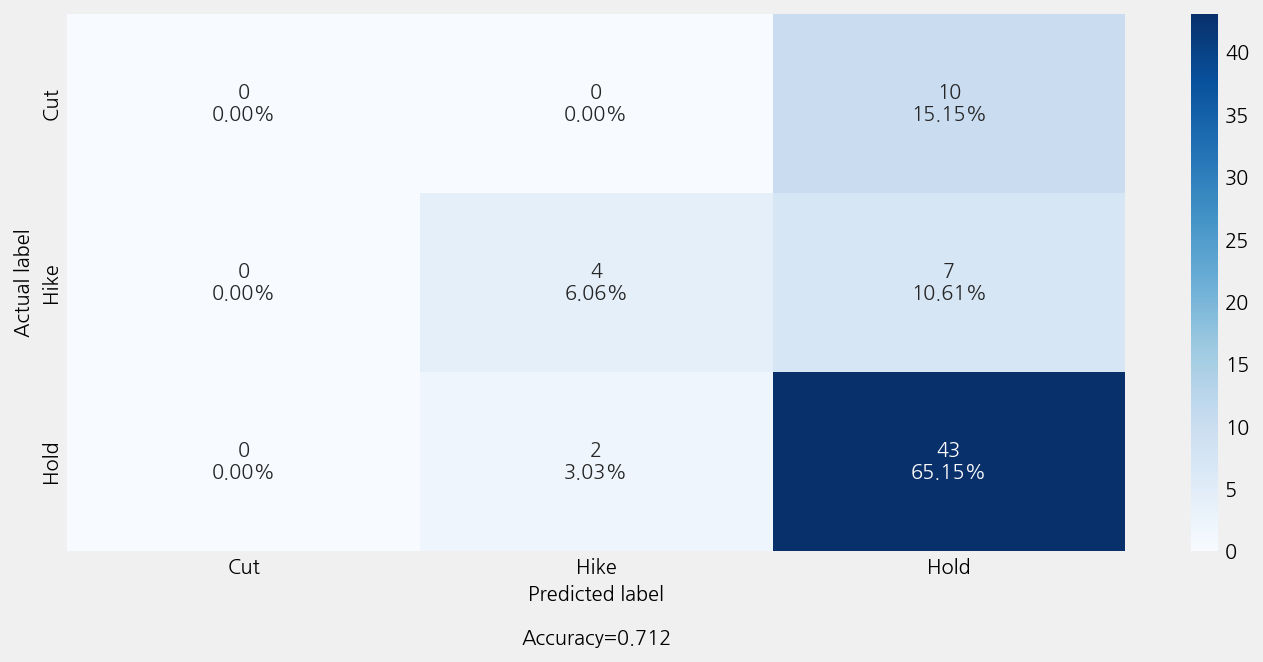Click the Cut tick label below the heatmap
Image resolution: width=1263 pixels, height=662 pixels.
click(243, 567)
